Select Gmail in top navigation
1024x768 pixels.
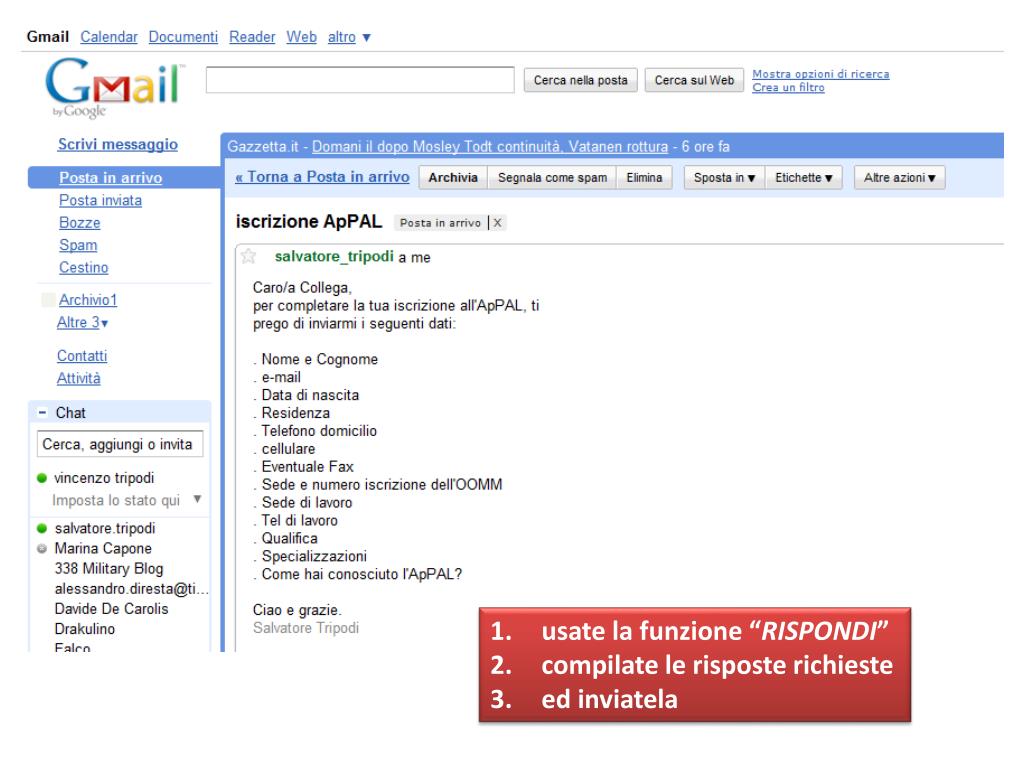[48, 37]
